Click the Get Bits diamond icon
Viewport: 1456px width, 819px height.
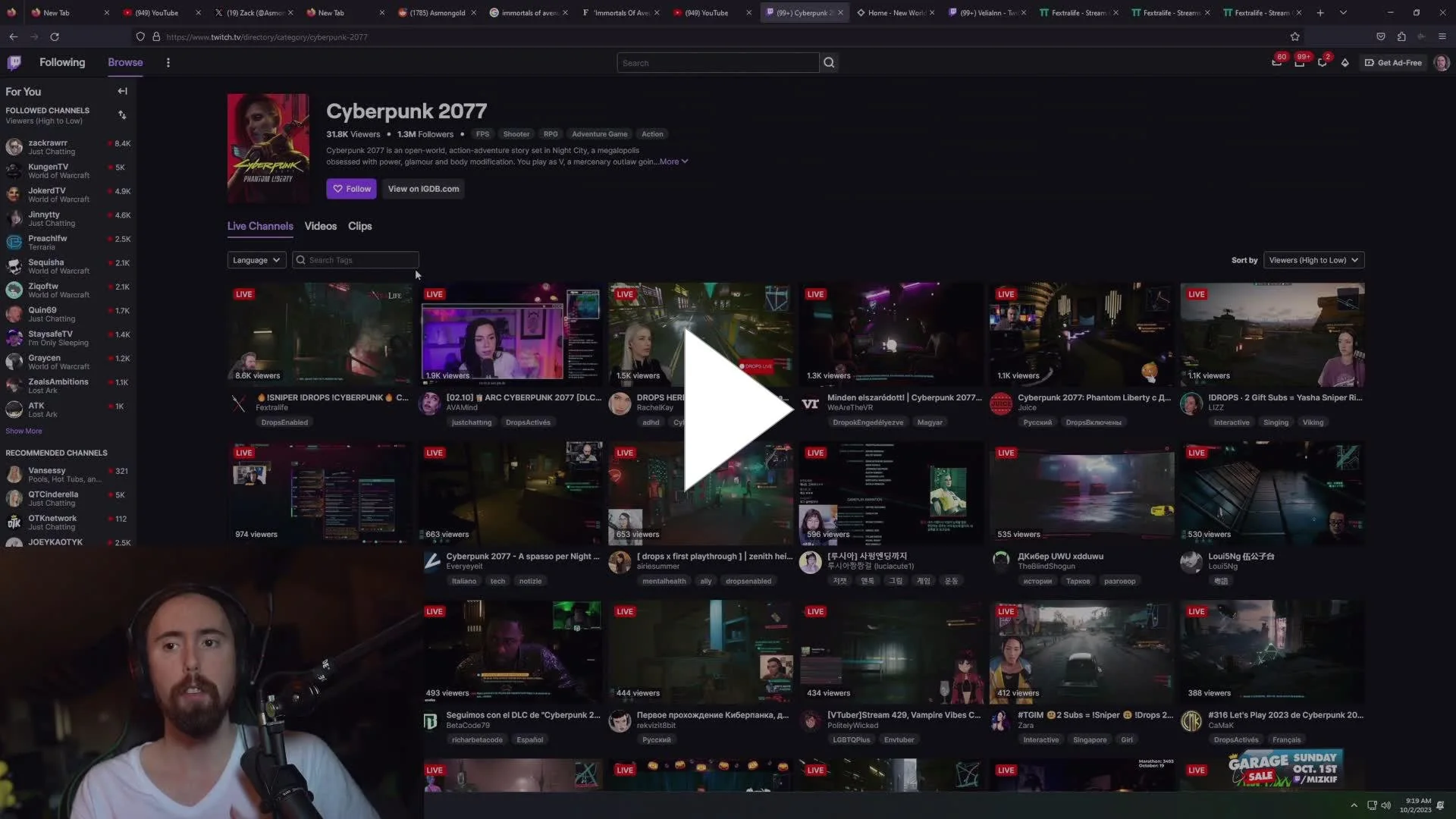click(x=1345, y=63)
